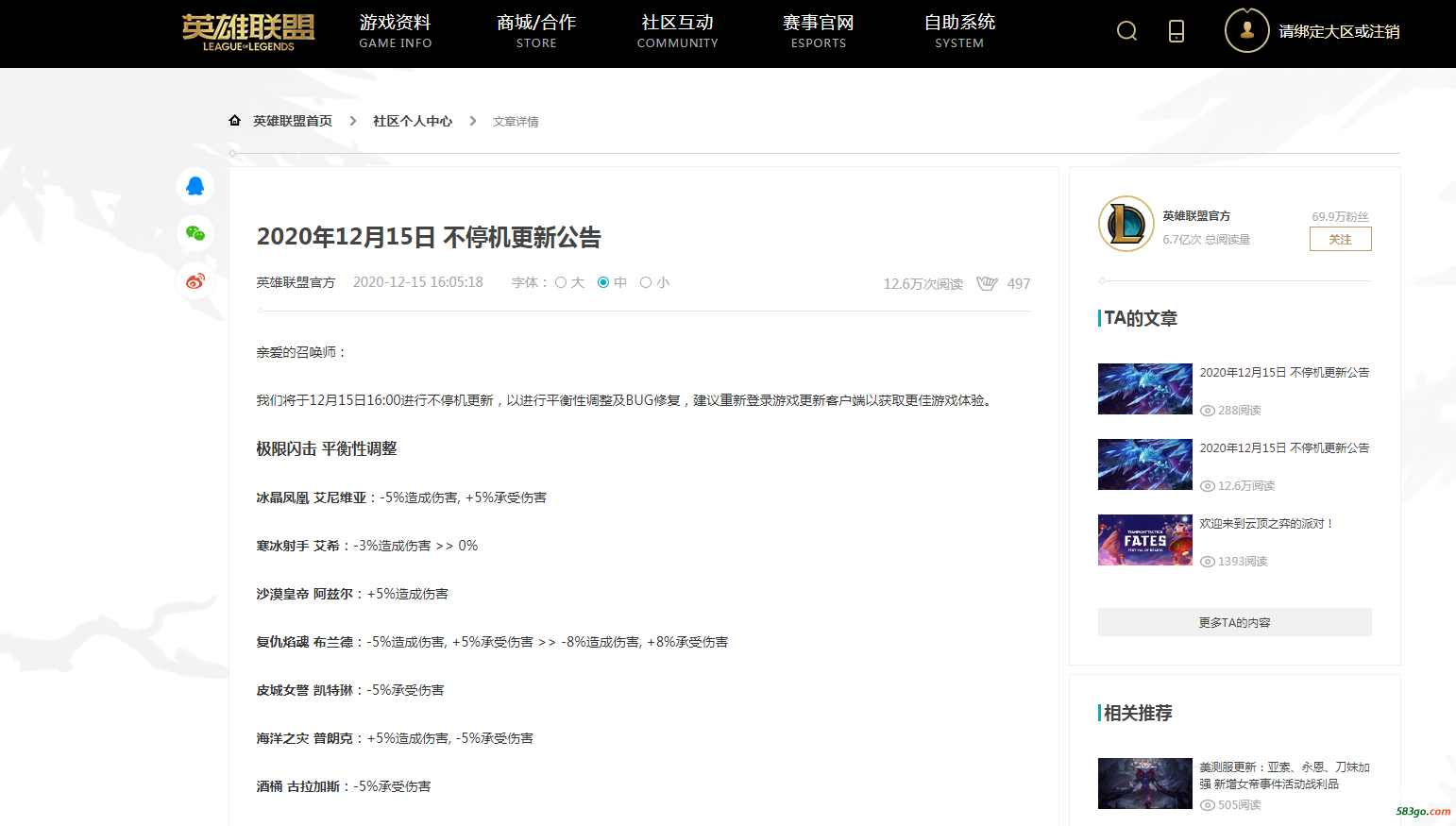This screenshot has height=826, width=1456.
Task: Share article via Weibo icon
Action: point(195,280)
